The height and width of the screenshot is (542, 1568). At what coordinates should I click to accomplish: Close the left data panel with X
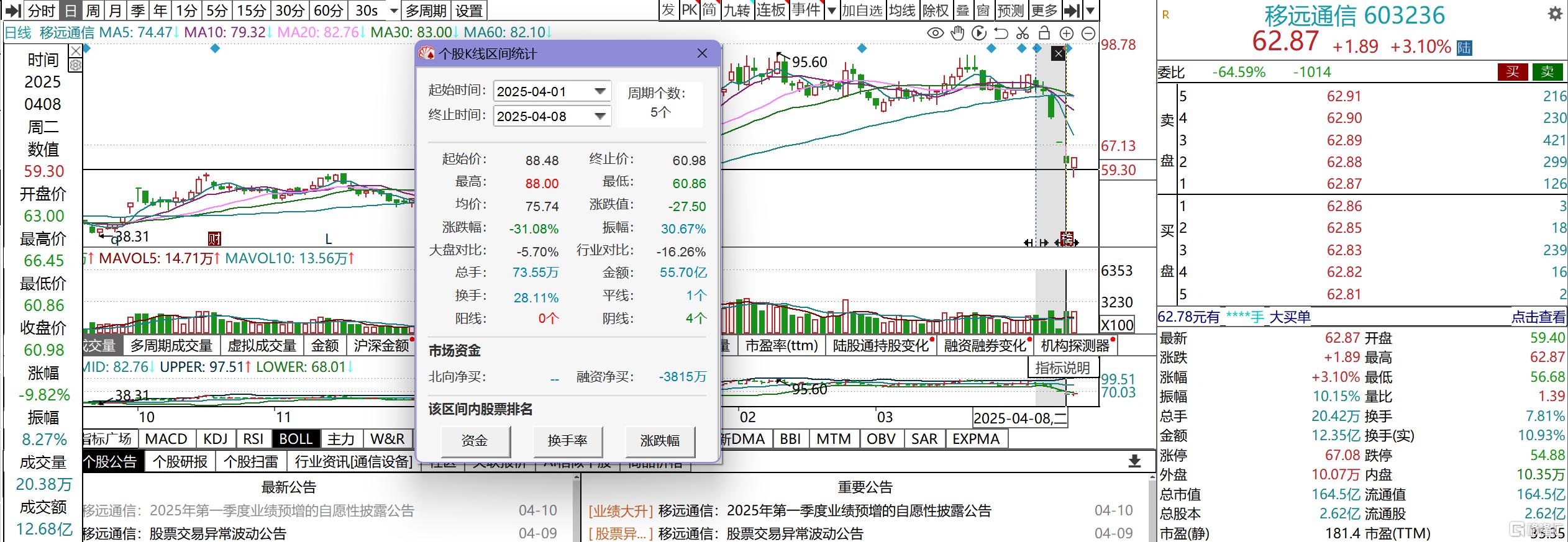(x=75, y=50)
